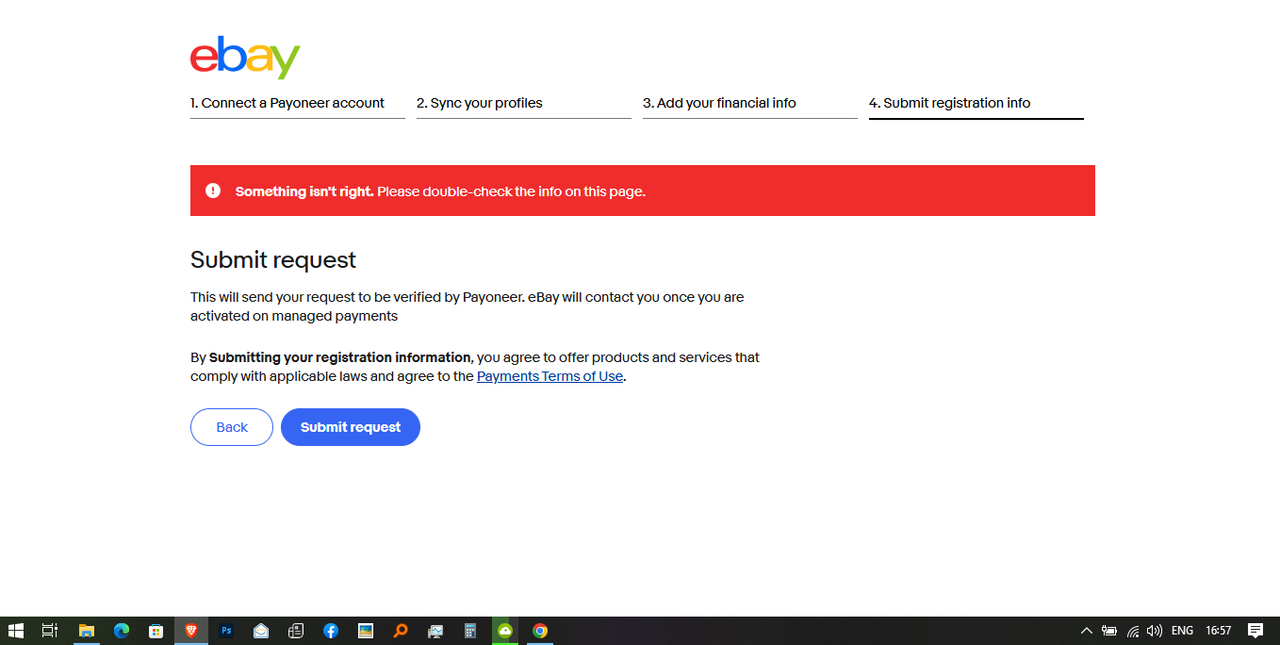Open File Explorer from the taskbar

point(87,631)
